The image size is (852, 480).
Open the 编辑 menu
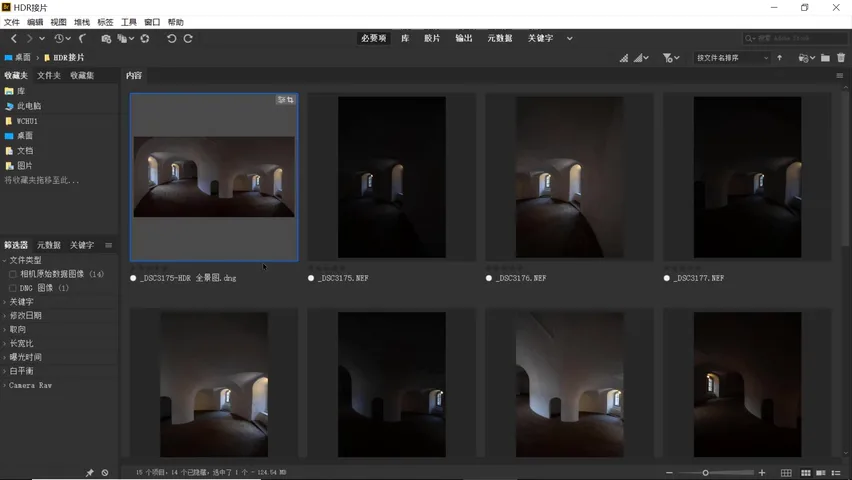click(x=35, y=22)
